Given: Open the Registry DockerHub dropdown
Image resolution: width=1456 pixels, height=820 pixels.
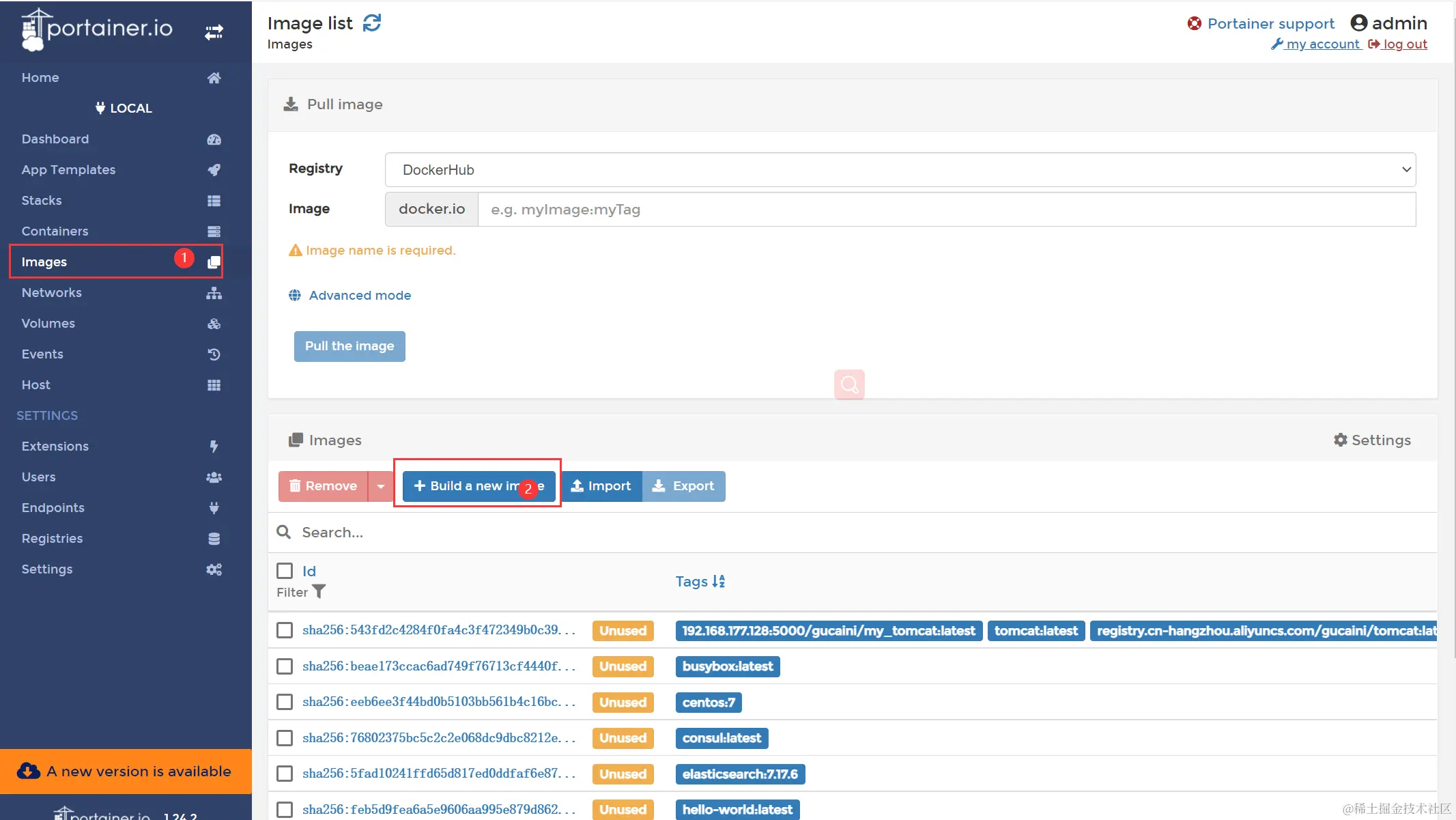Looking at the screenshot, I should [900, 169].
